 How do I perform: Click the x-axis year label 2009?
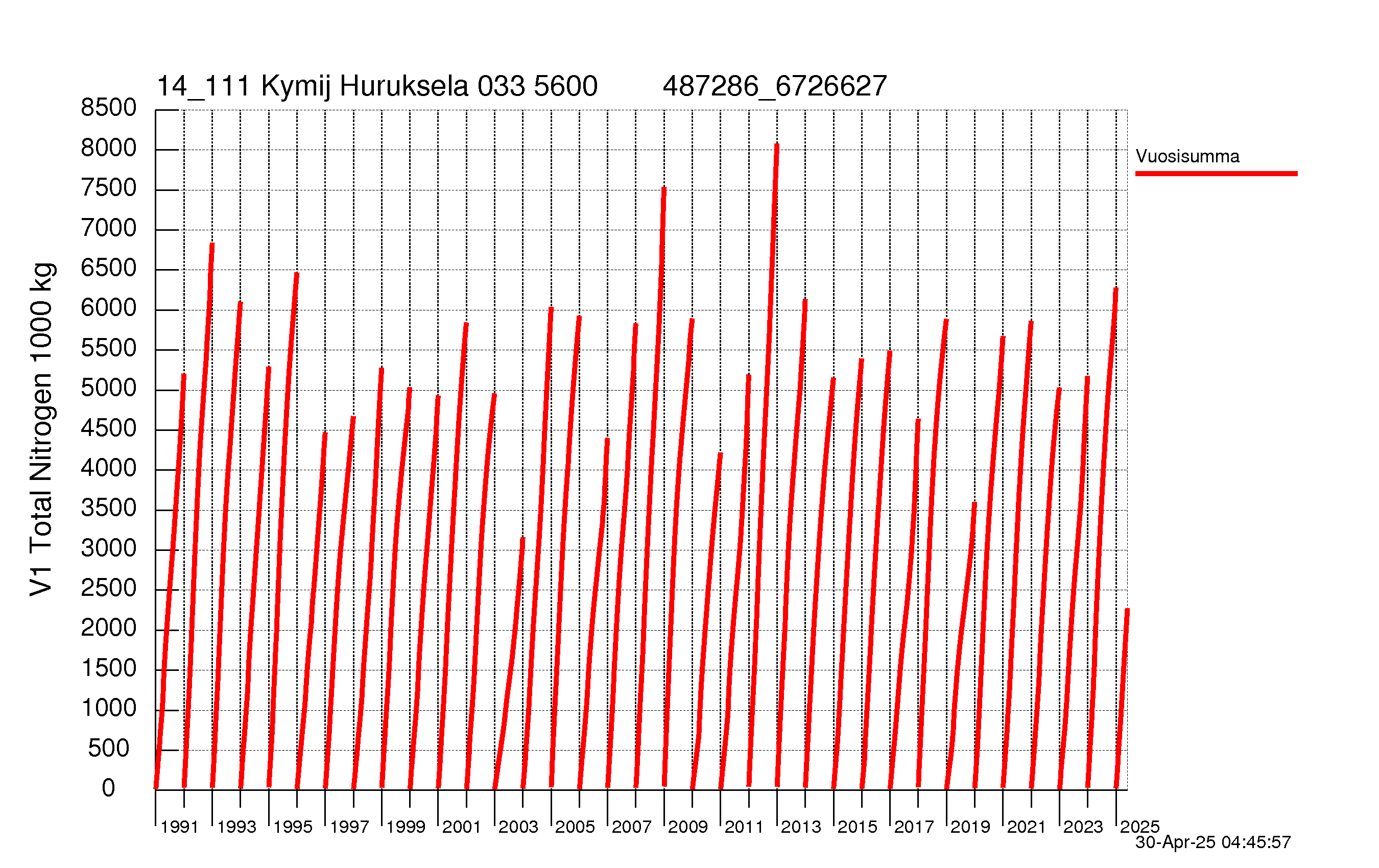[x=688, y=827]
